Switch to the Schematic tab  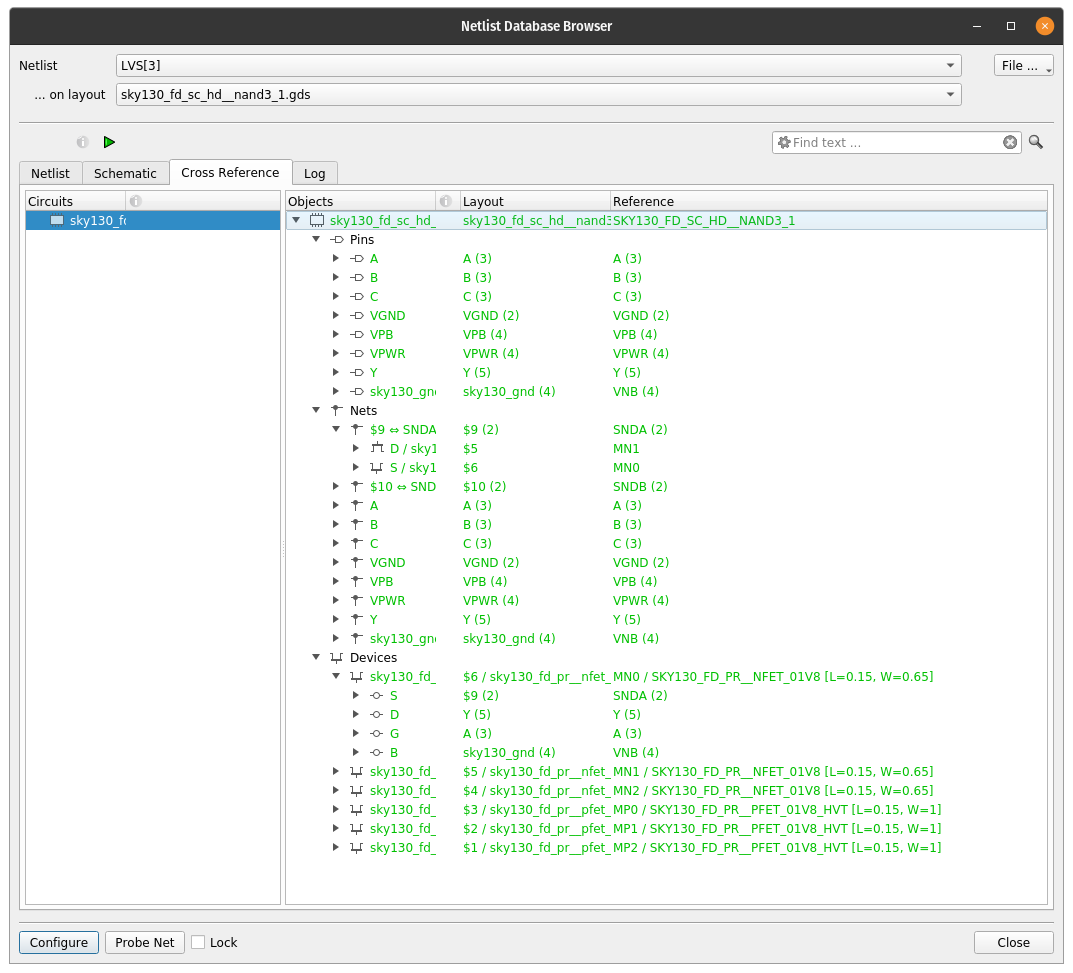tap(125, 173)
